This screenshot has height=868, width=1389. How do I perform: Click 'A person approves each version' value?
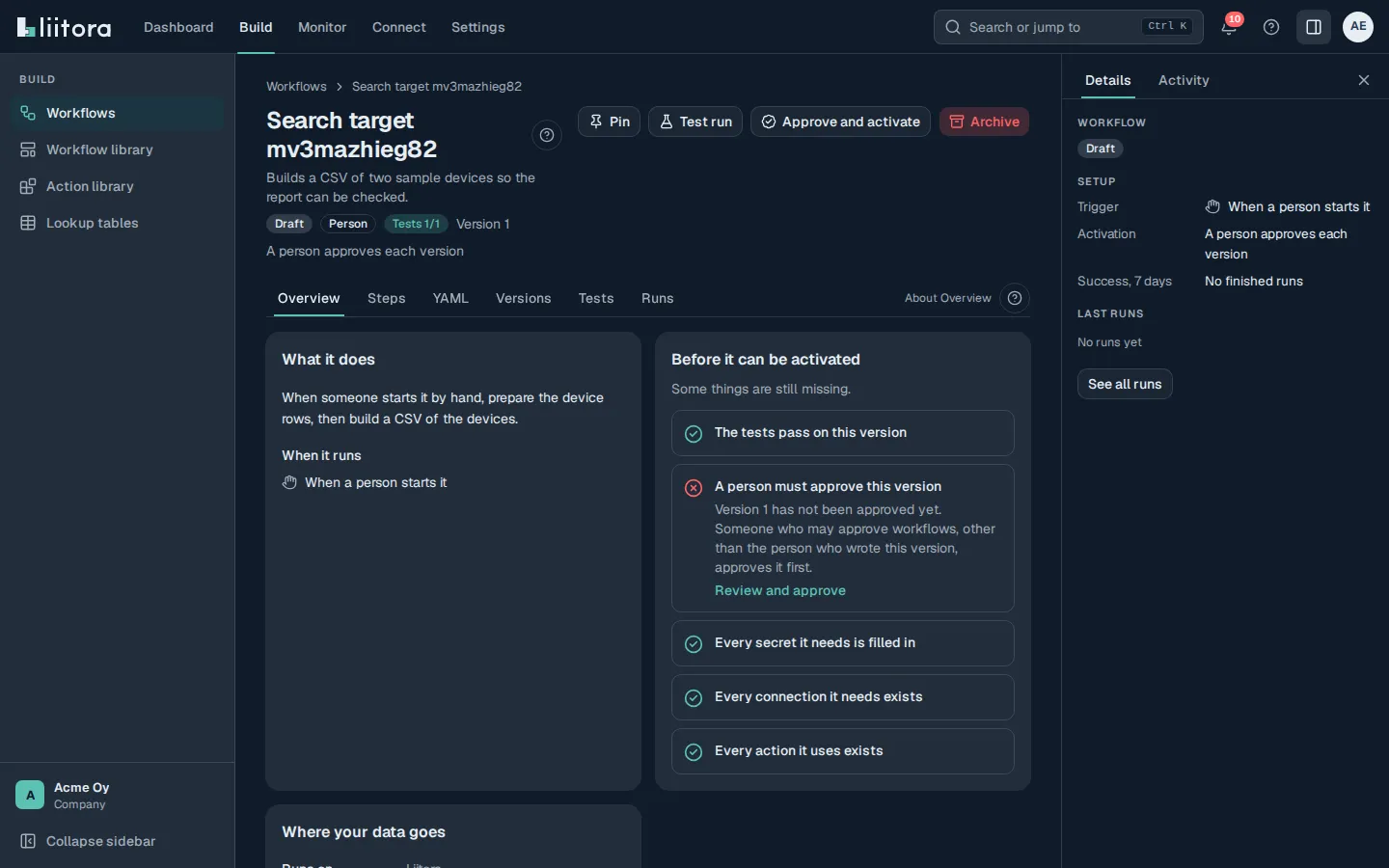pyautogui.click(x=1275, y=244)
